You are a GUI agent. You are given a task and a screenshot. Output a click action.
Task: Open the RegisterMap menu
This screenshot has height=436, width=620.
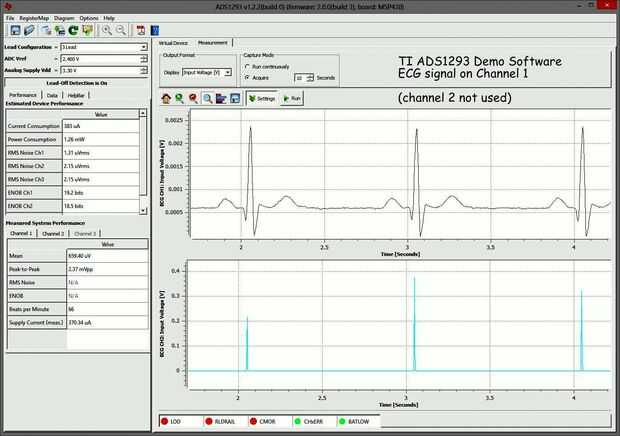(34, 18)
